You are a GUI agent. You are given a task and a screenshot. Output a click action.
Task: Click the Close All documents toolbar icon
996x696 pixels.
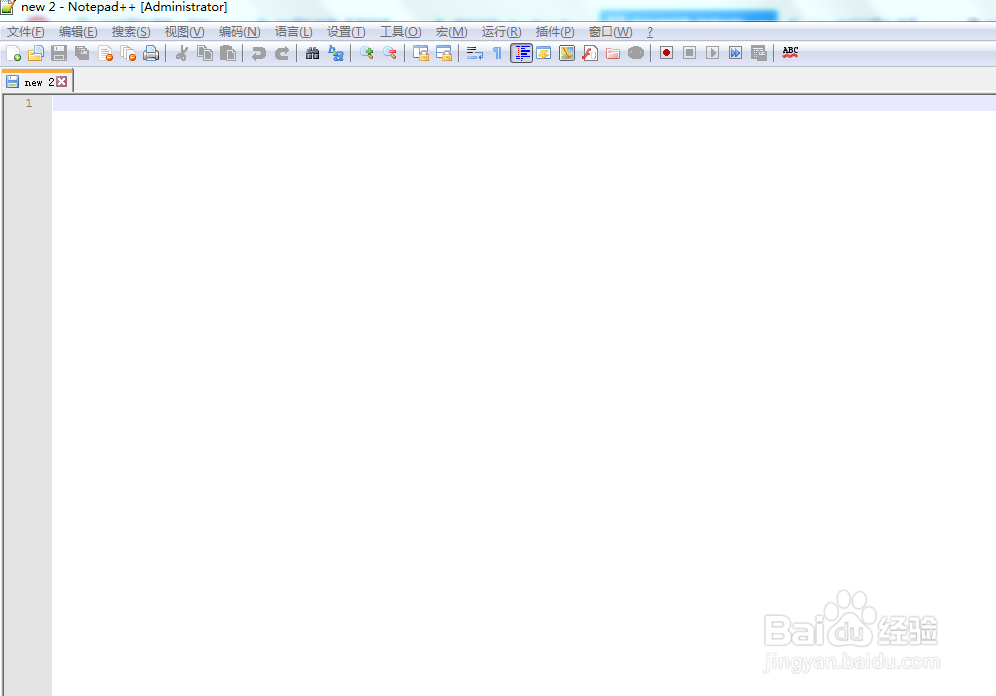click(128, 53)
